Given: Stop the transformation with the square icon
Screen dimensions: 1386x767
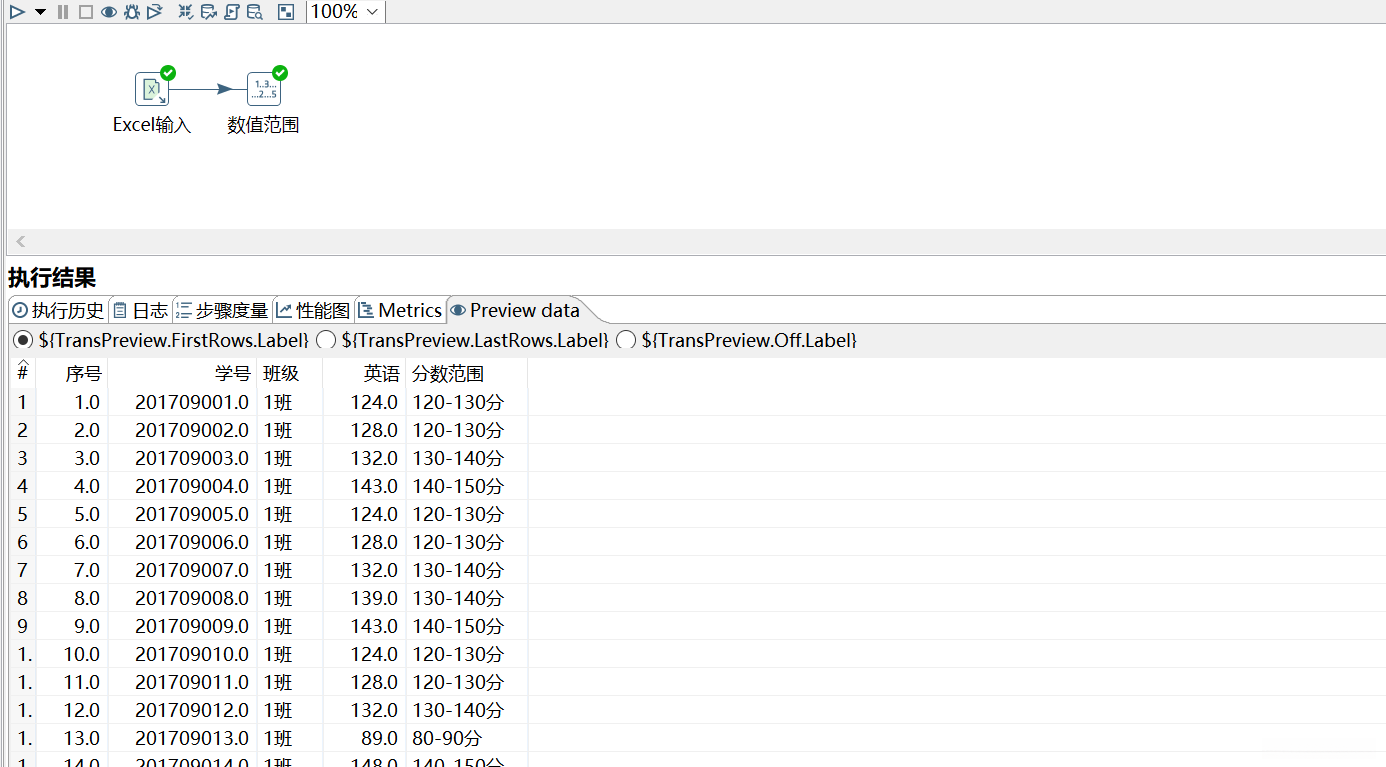Looking at the screenshot, I should click(x=86, y=12).
